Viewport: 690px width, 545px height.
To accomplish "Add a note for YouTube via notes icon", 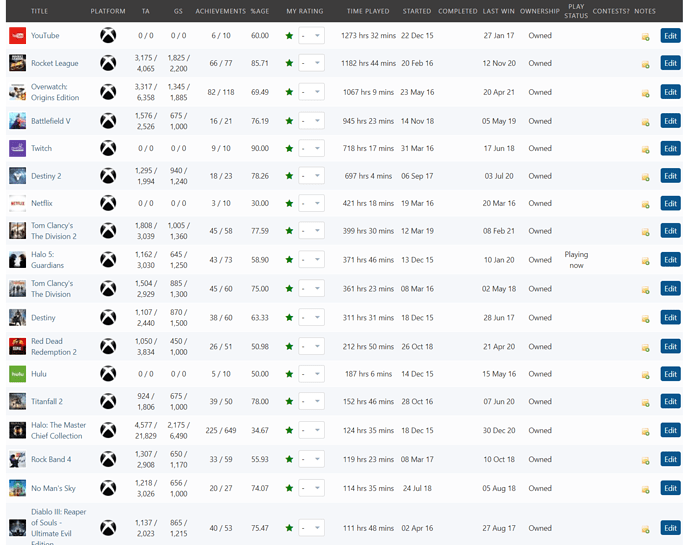I will click(646, 37).
